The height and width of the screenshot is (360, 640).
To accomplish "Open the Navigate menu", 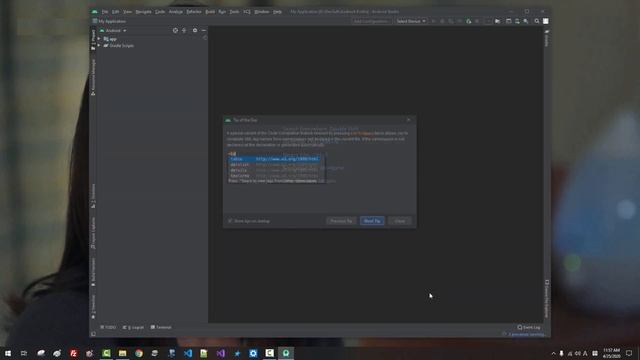I will tap(143, 12).
